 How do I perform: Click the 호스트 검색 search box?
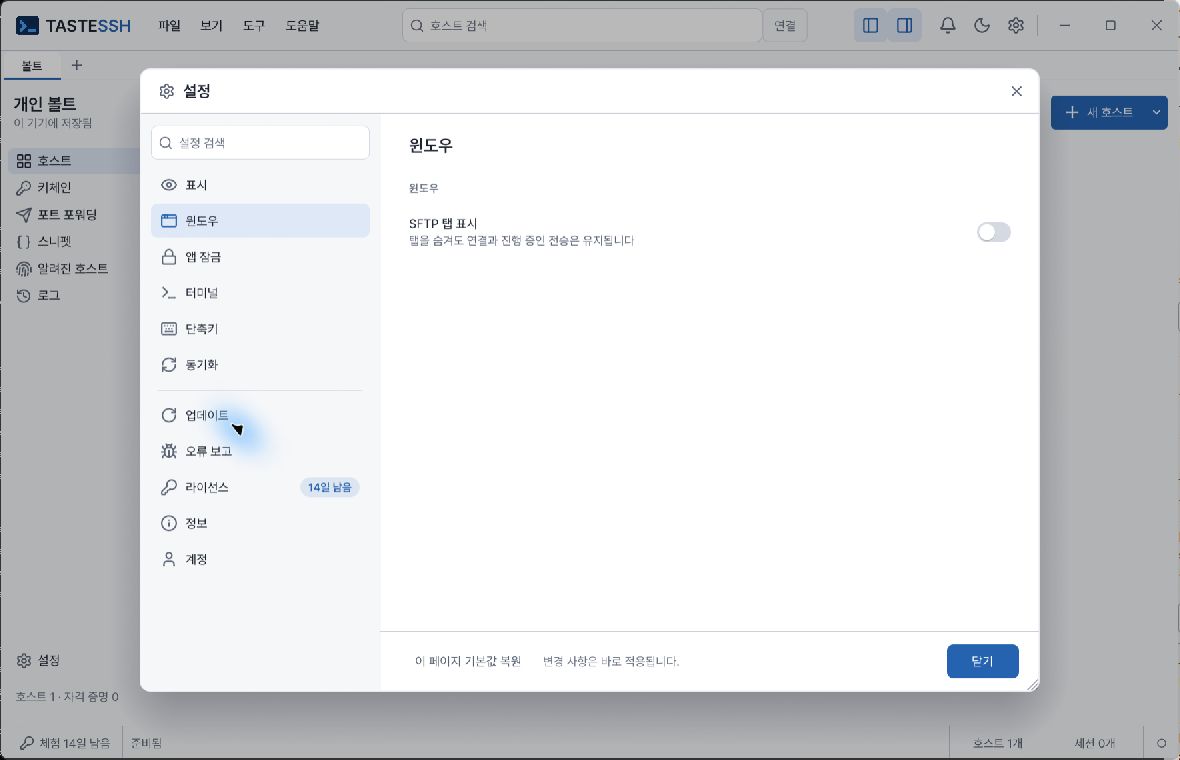582,26
